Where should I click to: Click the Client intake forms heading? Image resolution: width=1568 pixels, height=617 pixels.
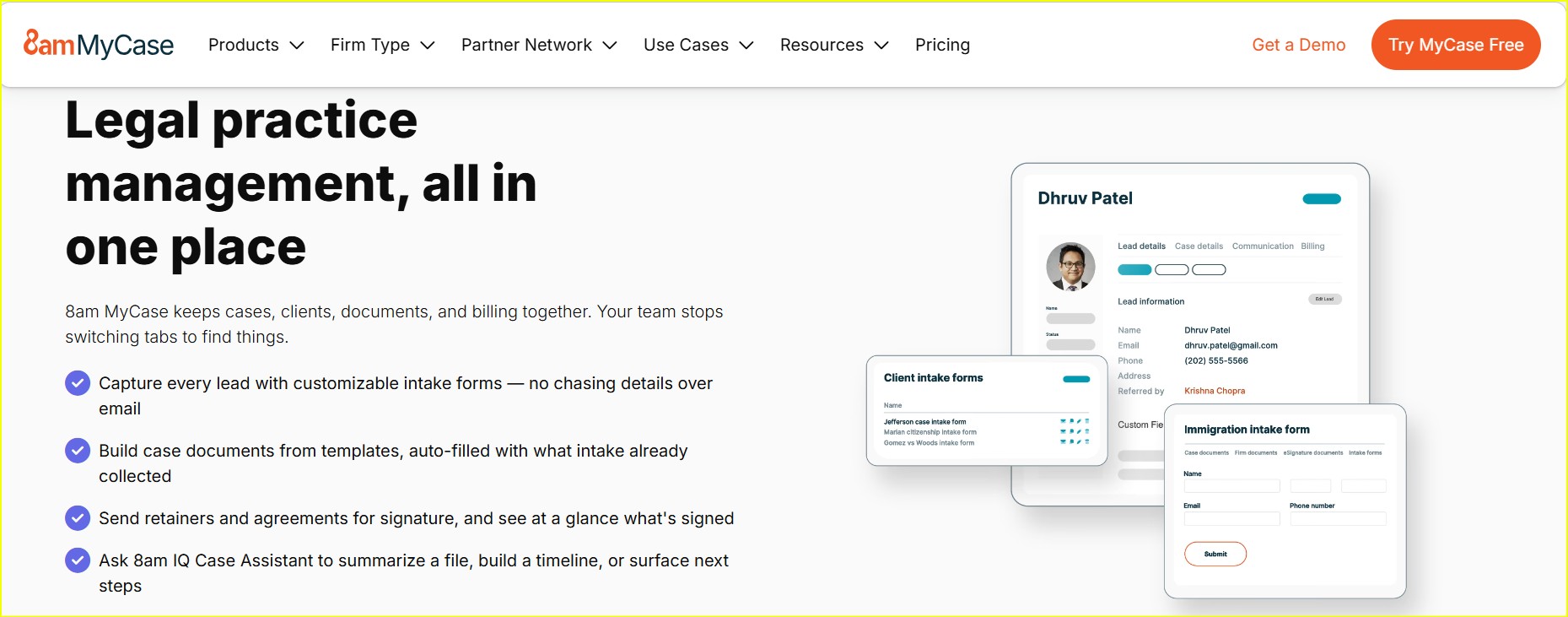click(933, 378)
